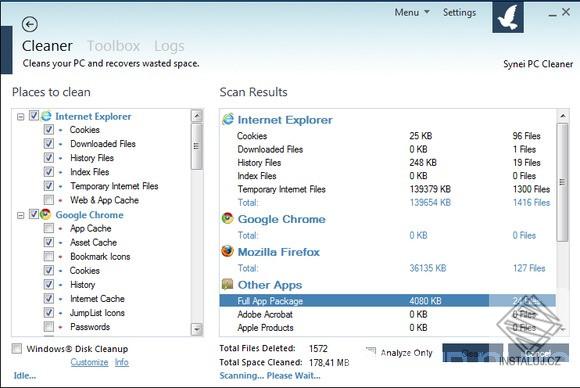
Task: Click the Info link
Action: click(122, 362)
